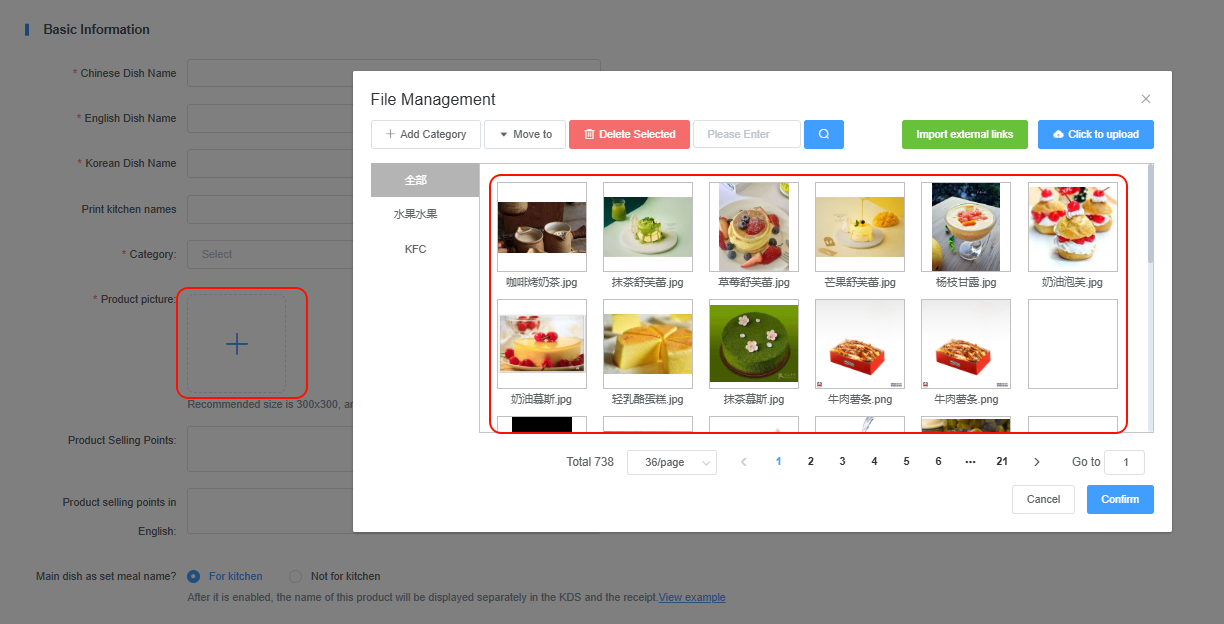
Task: Switch to the KFC category
Action: [415, 249]
